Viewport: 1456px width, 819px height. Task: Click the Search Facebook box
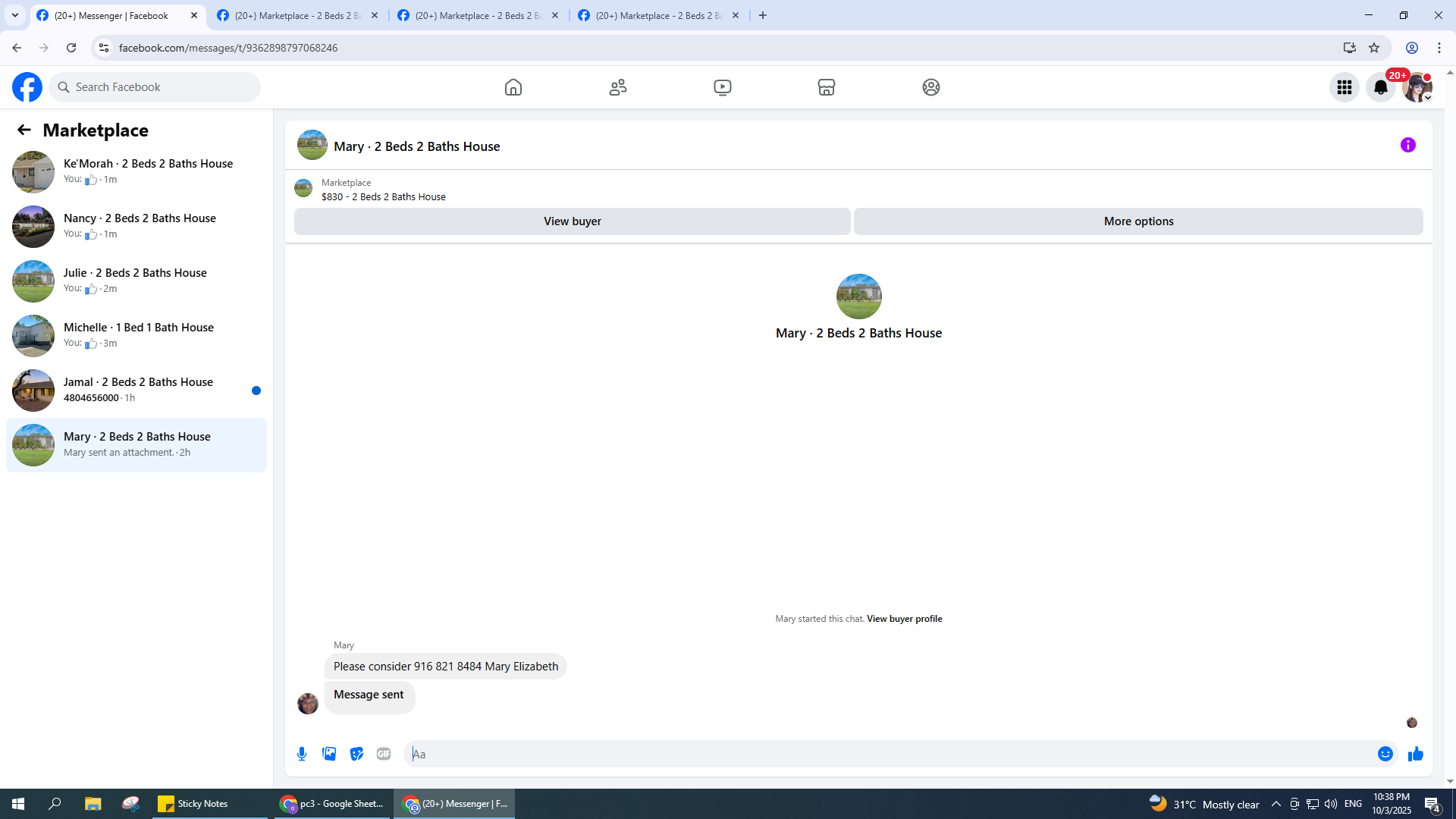point(155,87)
